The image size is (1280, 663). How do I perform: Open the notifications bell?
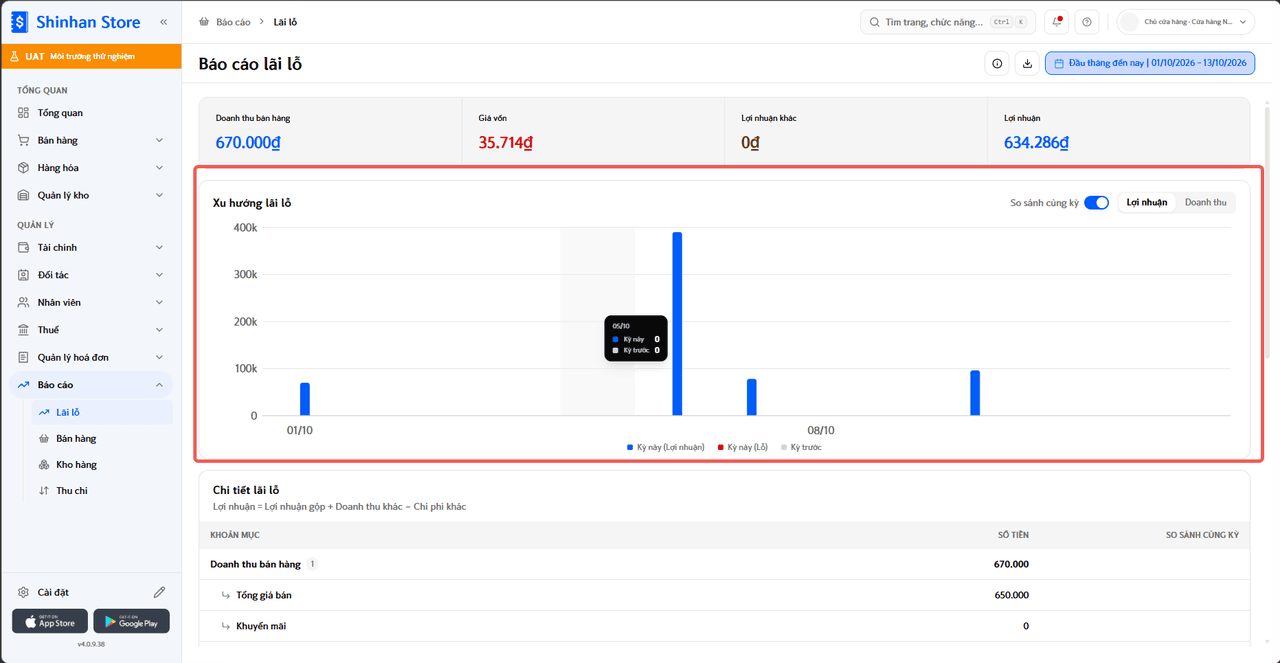click(x=1057, y=22)
